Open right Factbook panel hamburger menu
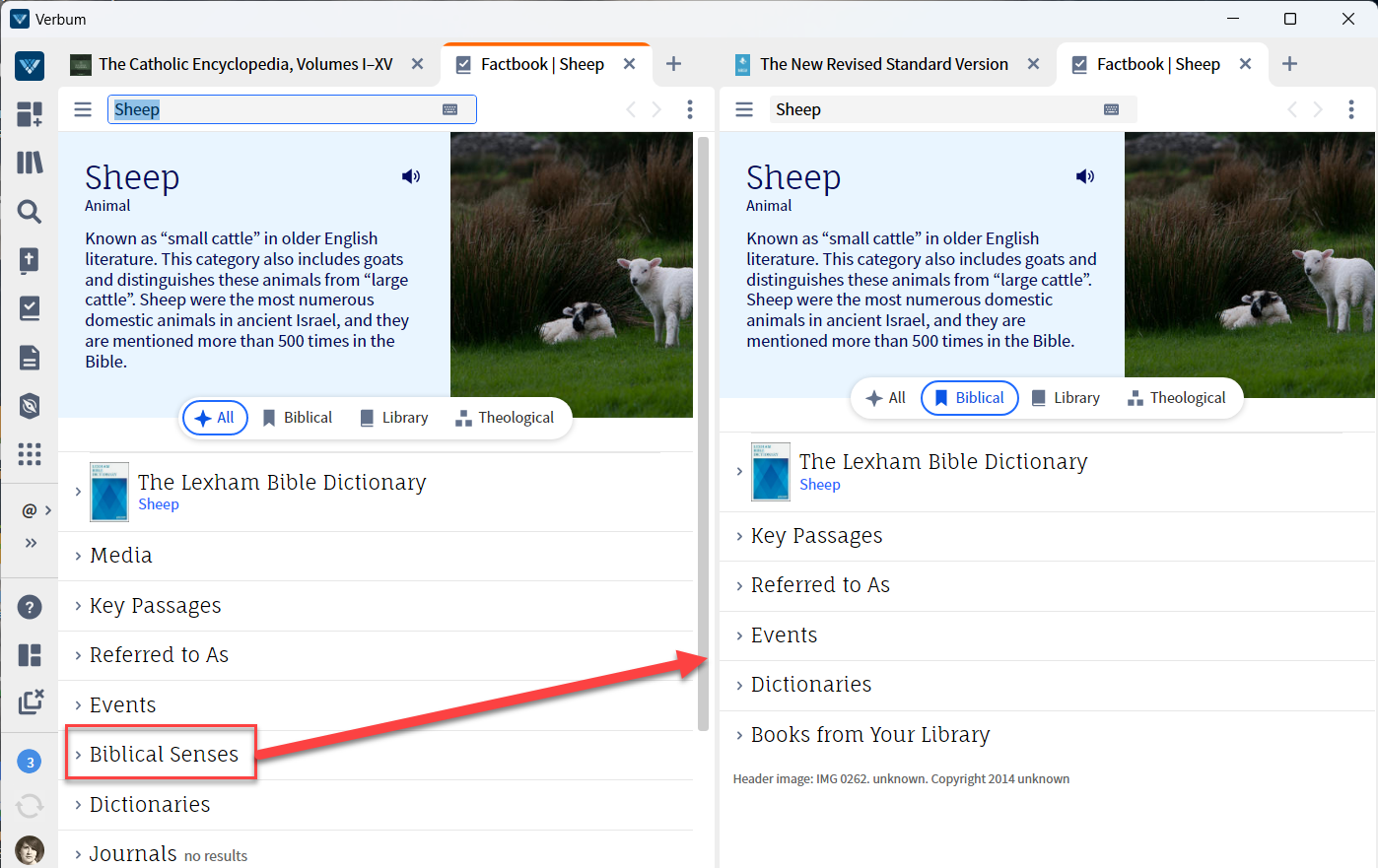The height and width of the screenshot is (868, 1378). pyautogui.click(x=744, y=109)
